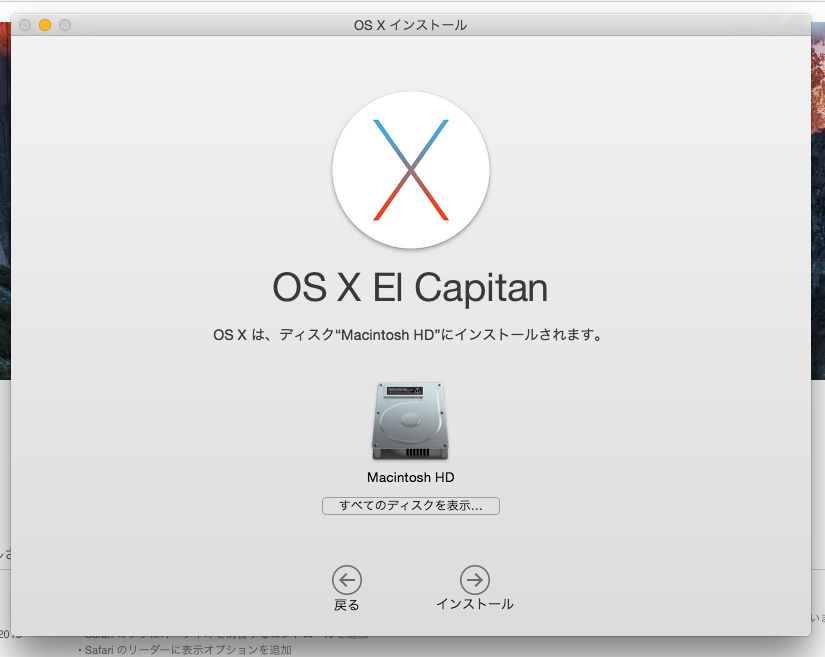This screenshot has width=825, height=657.
Task: Click the OS X El Capitan title text
Action: click(x=410, y=288)
